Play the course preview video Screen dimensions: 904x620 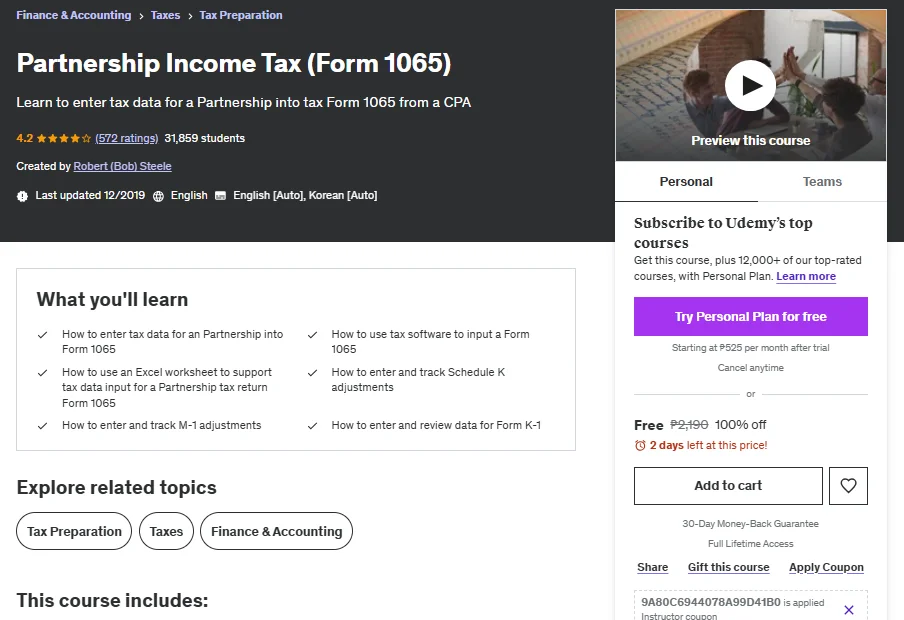coord(750,85)
